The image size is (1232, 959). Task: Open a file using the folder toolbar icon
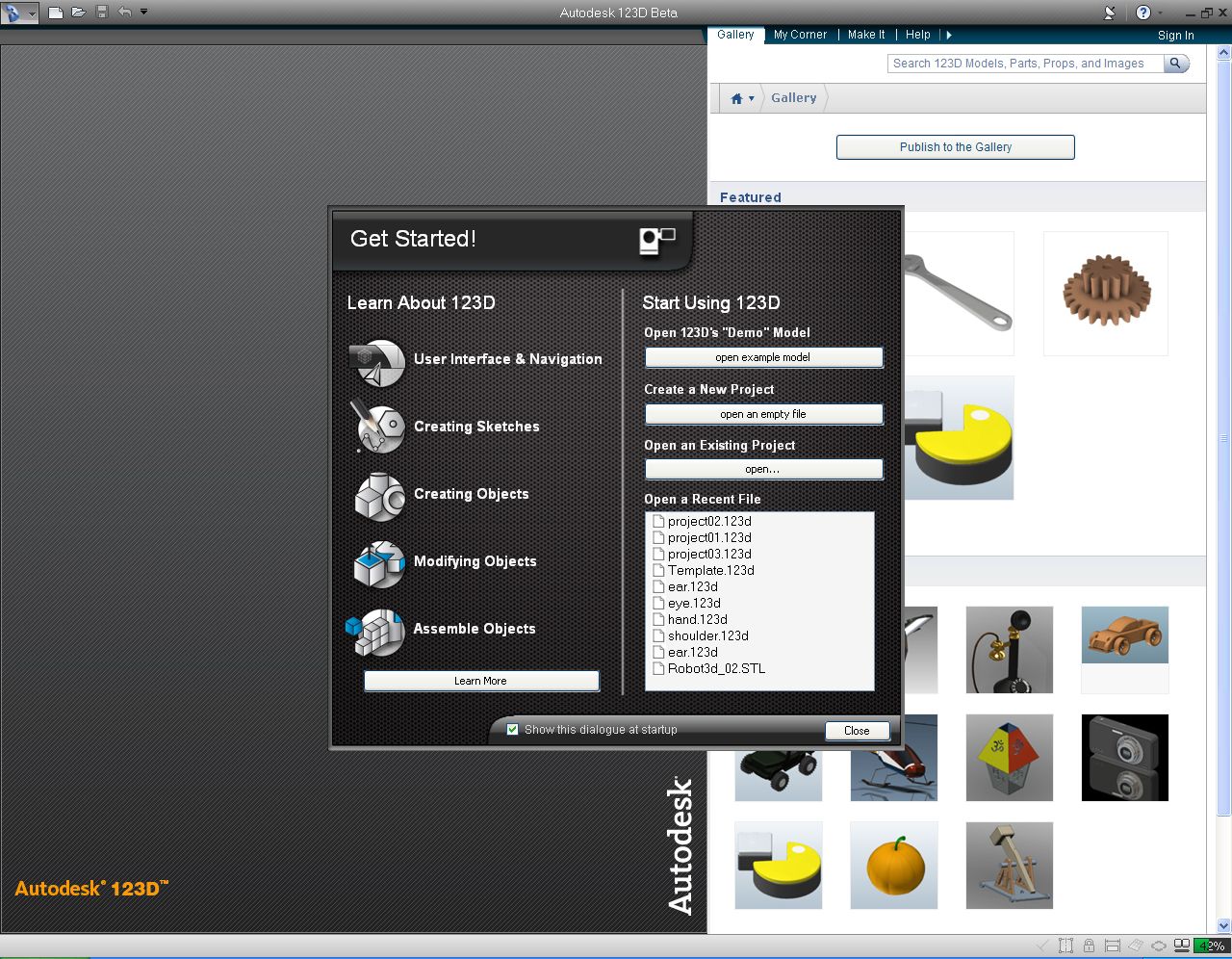pyautogui.click(x=78, y=13)
